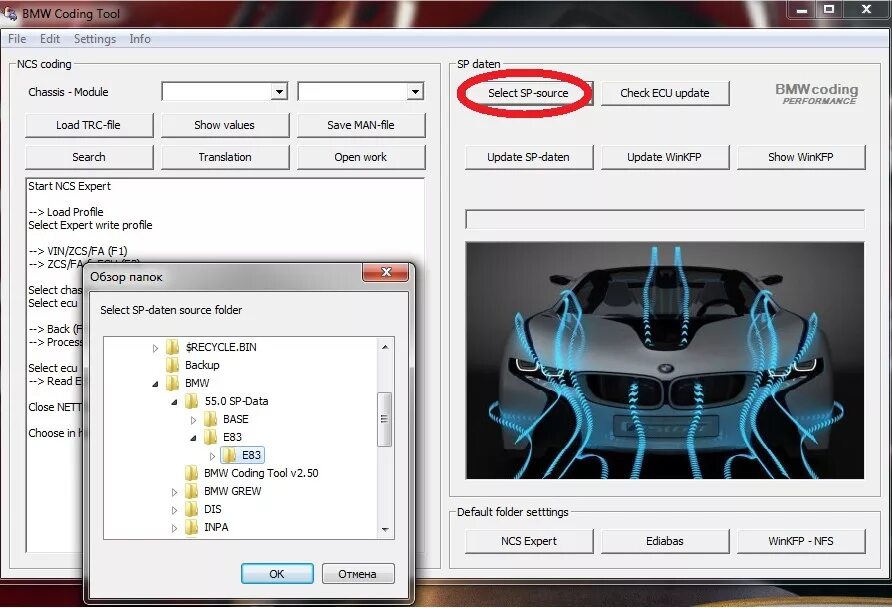Click the Show values button
This screenshot has width=892, height=608.
click(225, 125)
